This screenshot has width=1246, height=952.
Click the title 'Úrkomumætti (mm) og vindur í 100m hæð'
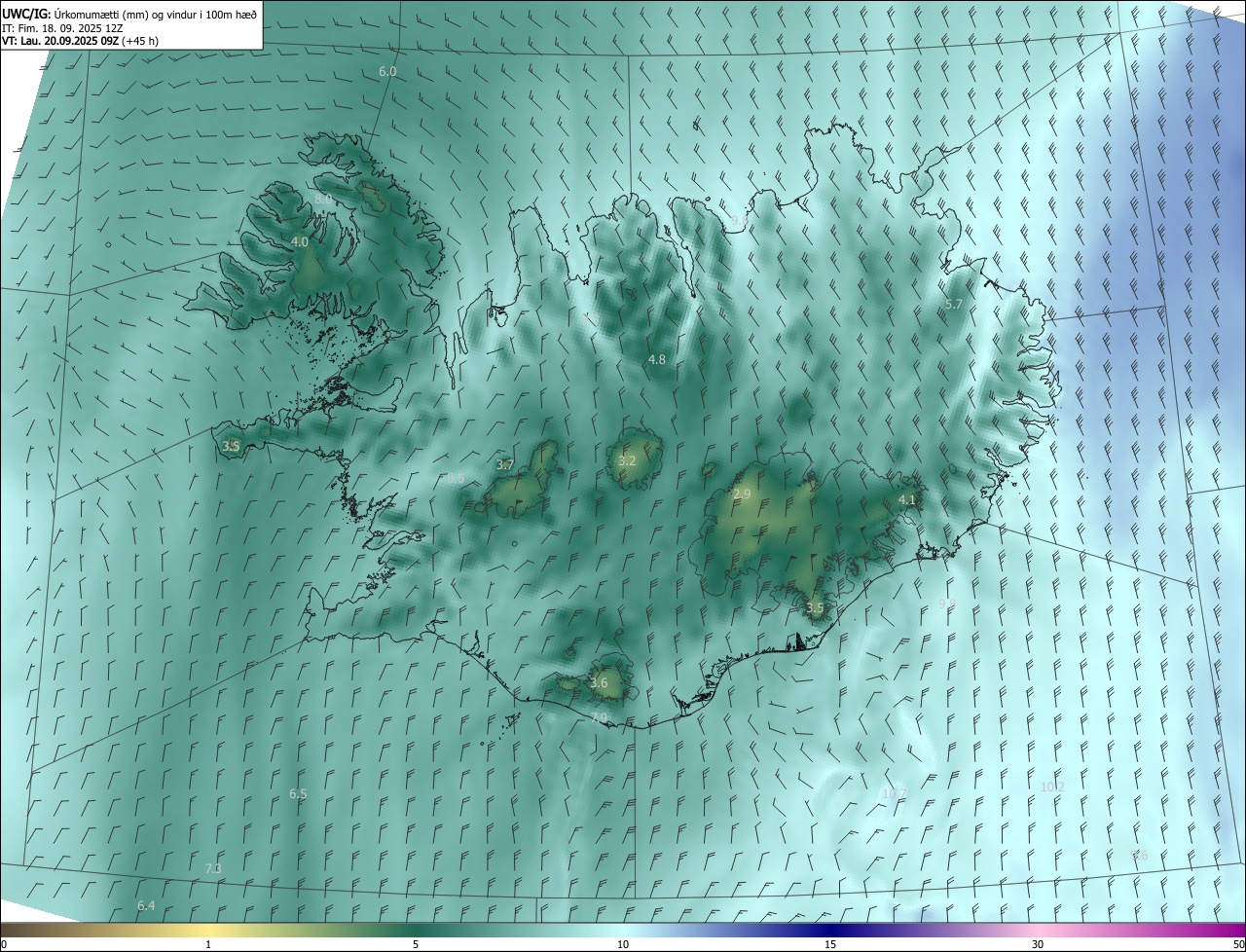[157, 14]
